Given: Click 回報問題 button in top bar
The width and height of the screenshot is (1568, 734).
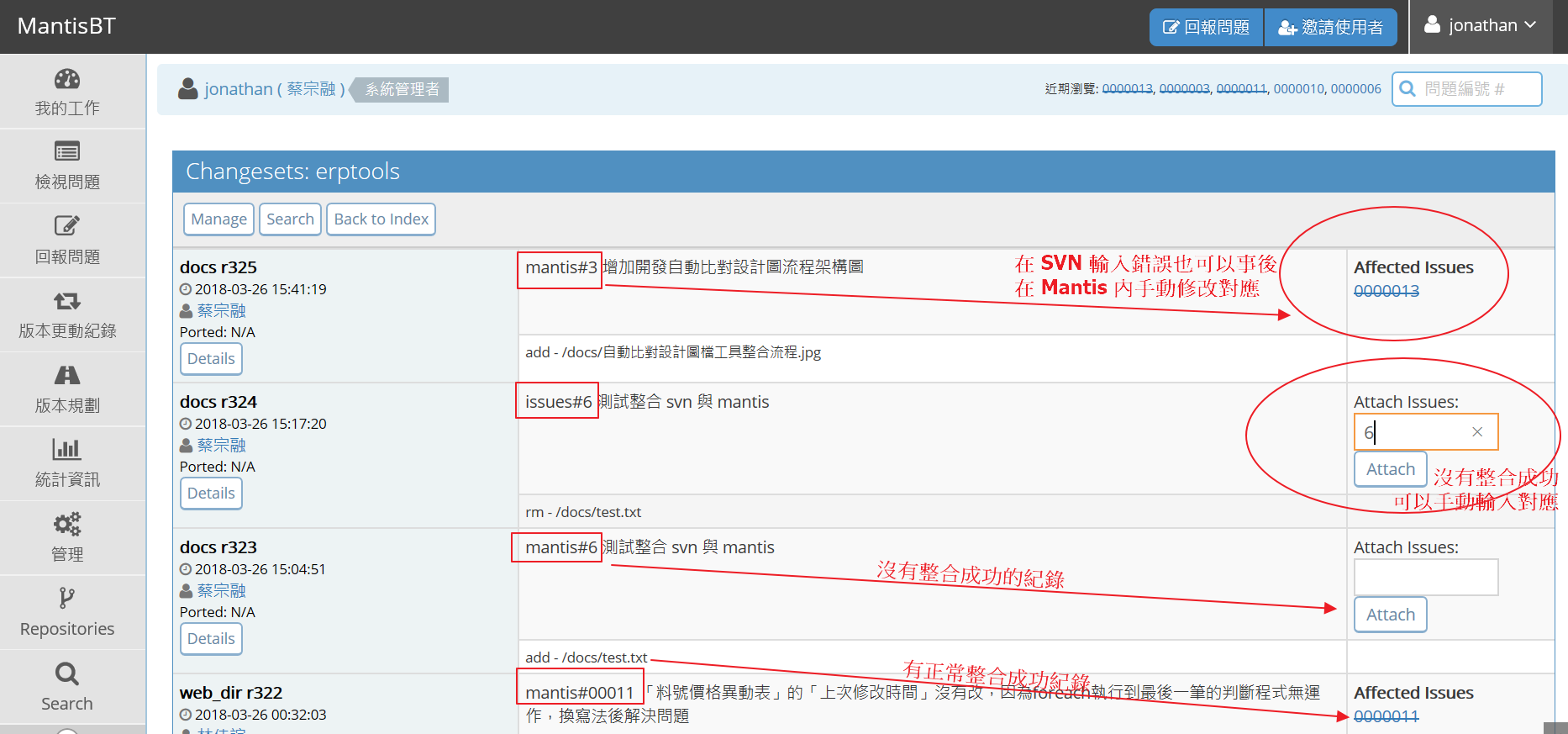Looking at the screenshot, I should 1206,28.
